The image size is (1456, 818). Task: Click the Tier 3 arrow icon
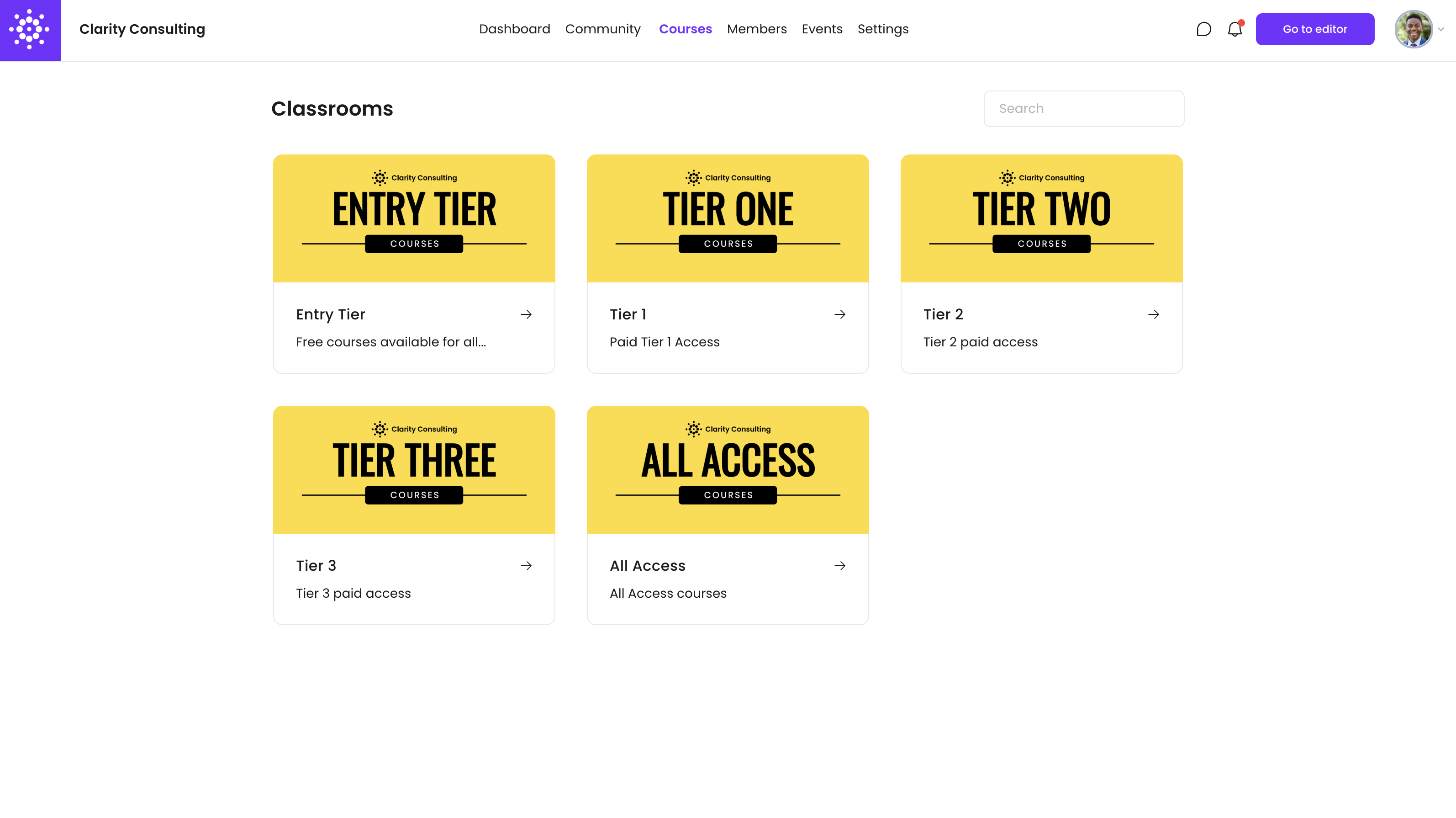point(526,566)
